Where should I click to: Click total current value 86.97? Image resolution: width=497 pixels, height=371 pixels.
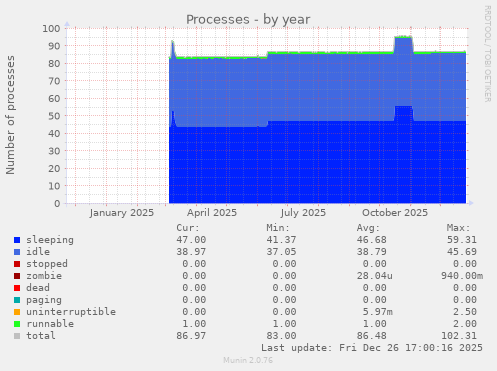[191, 336]
